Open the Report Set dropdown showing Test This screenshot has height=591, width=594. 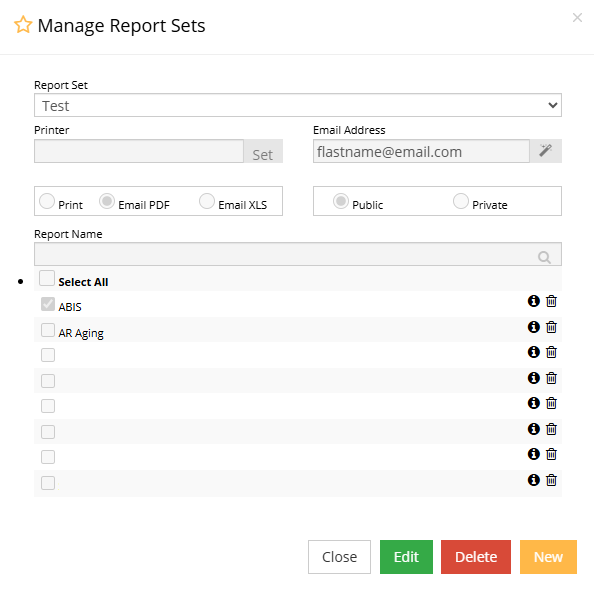[298, 105]
